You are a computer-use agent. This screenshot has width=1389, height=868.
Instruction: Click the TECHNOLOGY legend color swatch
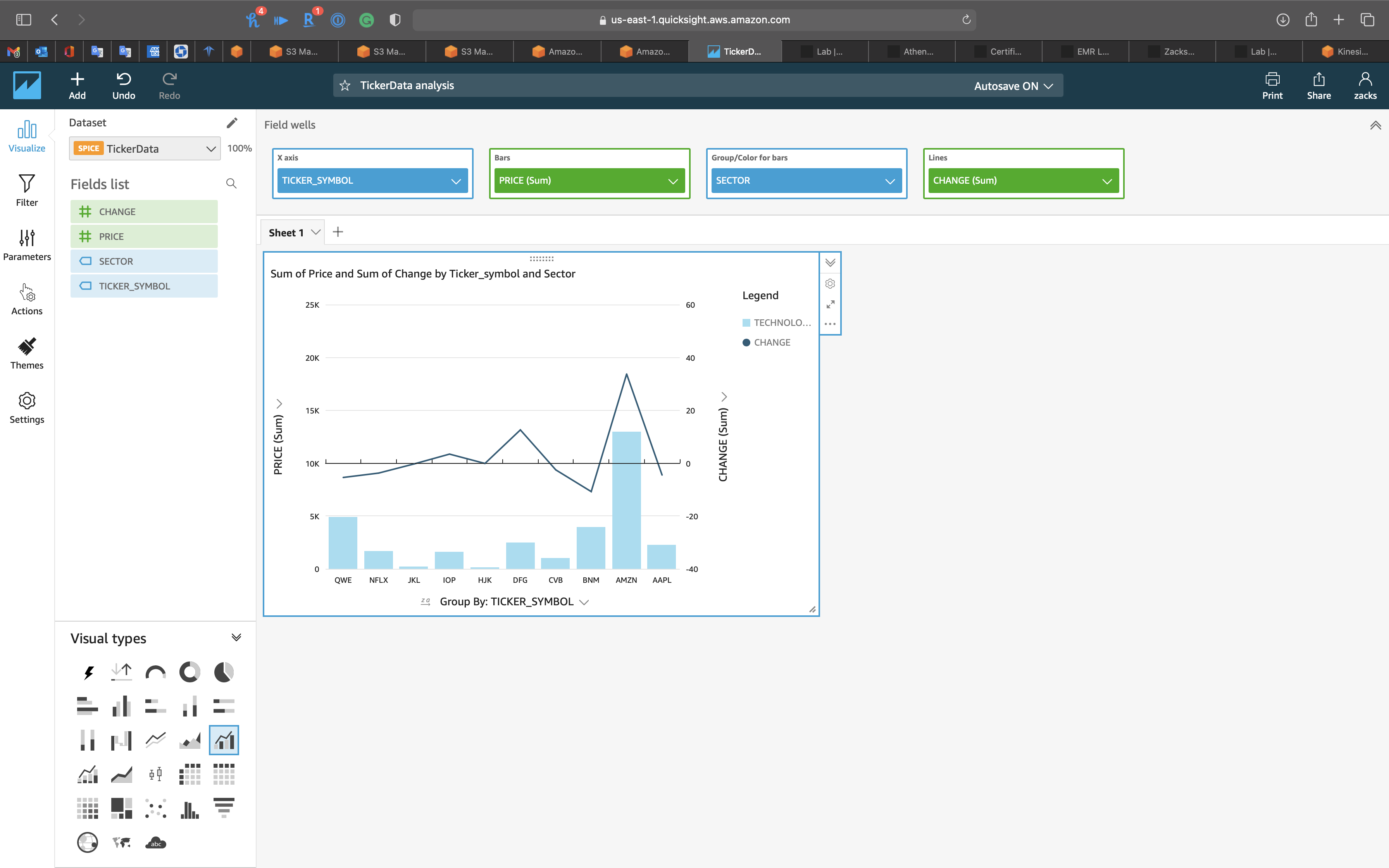tap(746, 323)
